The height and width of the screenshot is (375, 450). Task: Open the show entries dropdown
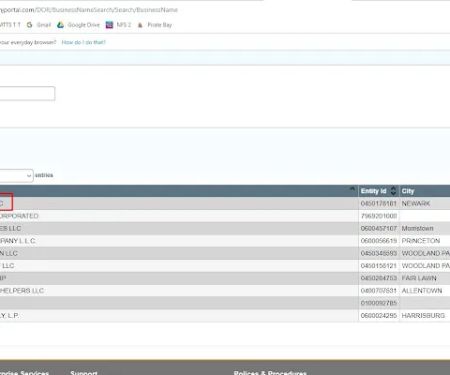[x=16, y=176]
